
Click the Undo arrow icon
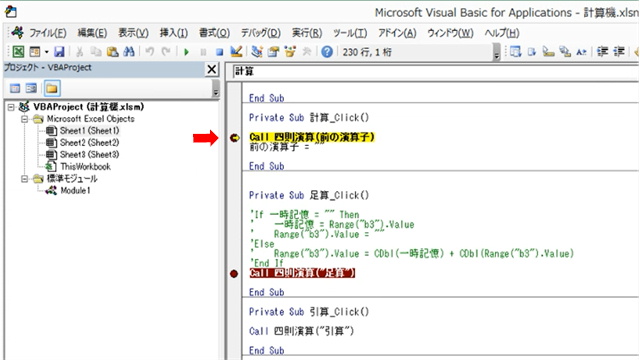pos(150,52)
